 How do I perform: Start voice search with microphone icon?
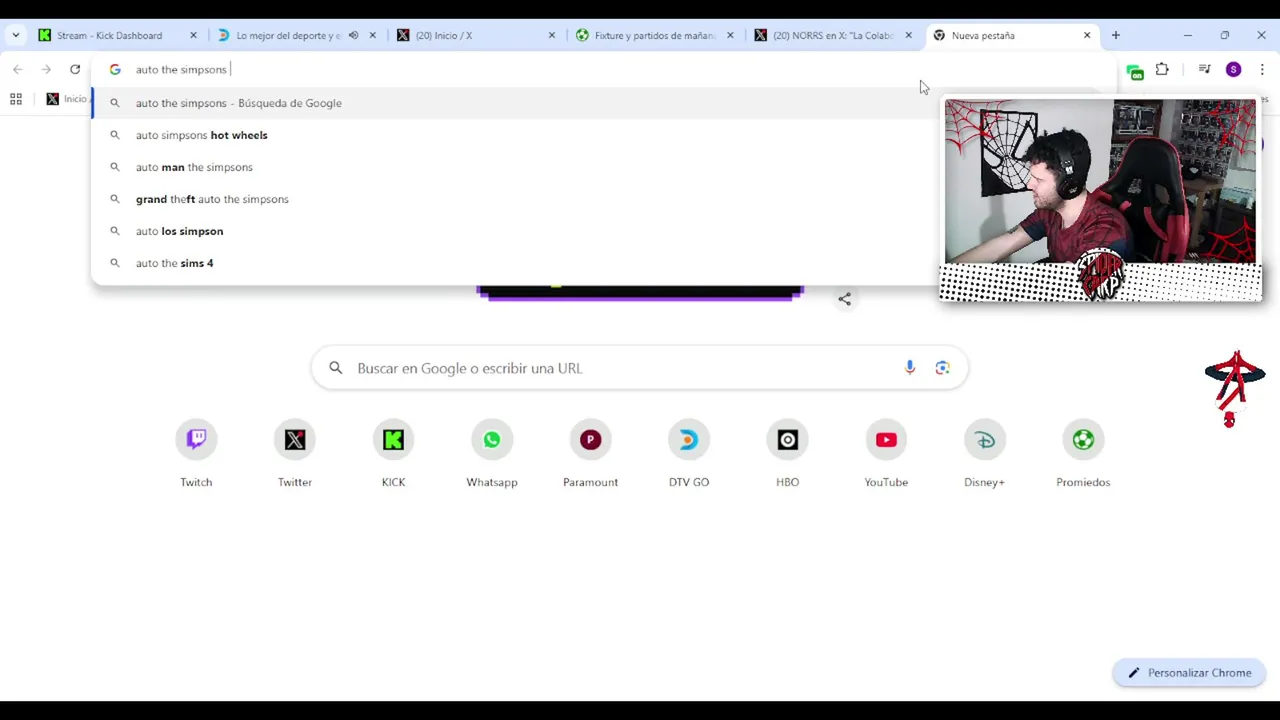point(910,368)
